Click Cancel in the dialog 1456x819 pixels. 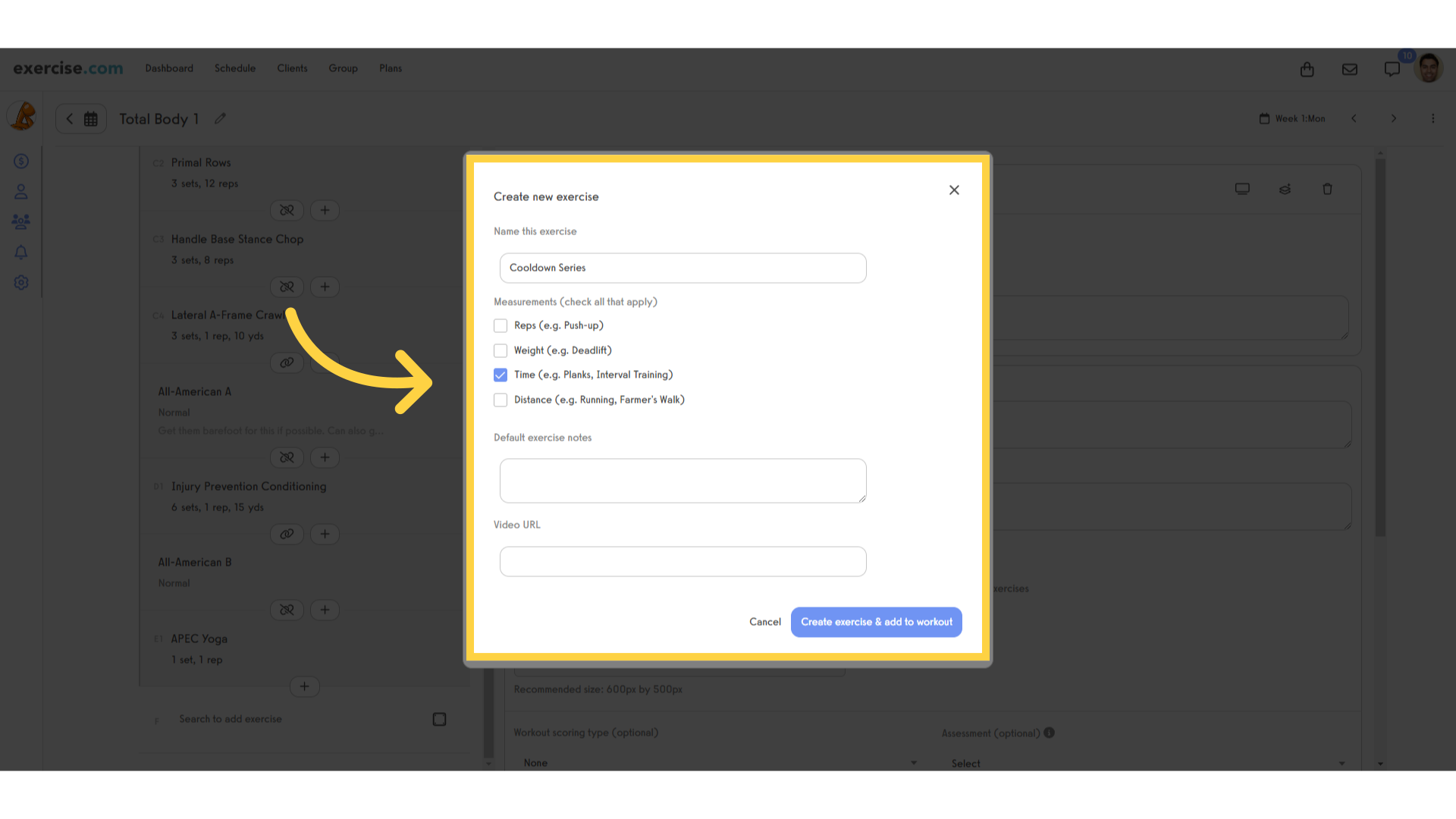click(764, 622)
